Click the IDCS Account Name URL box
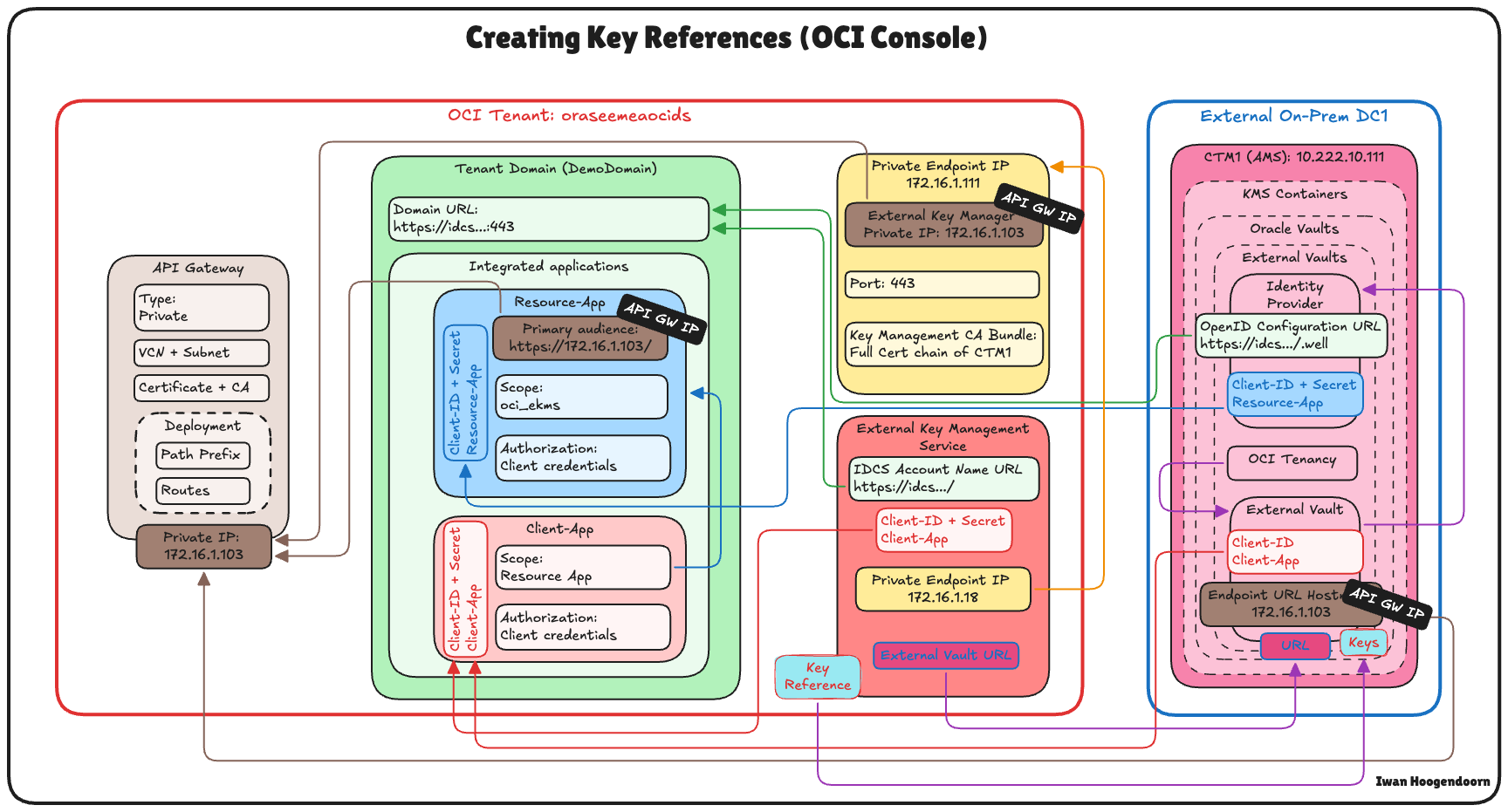This screenshot has width=1508, height=812. (x=943, y=479)
